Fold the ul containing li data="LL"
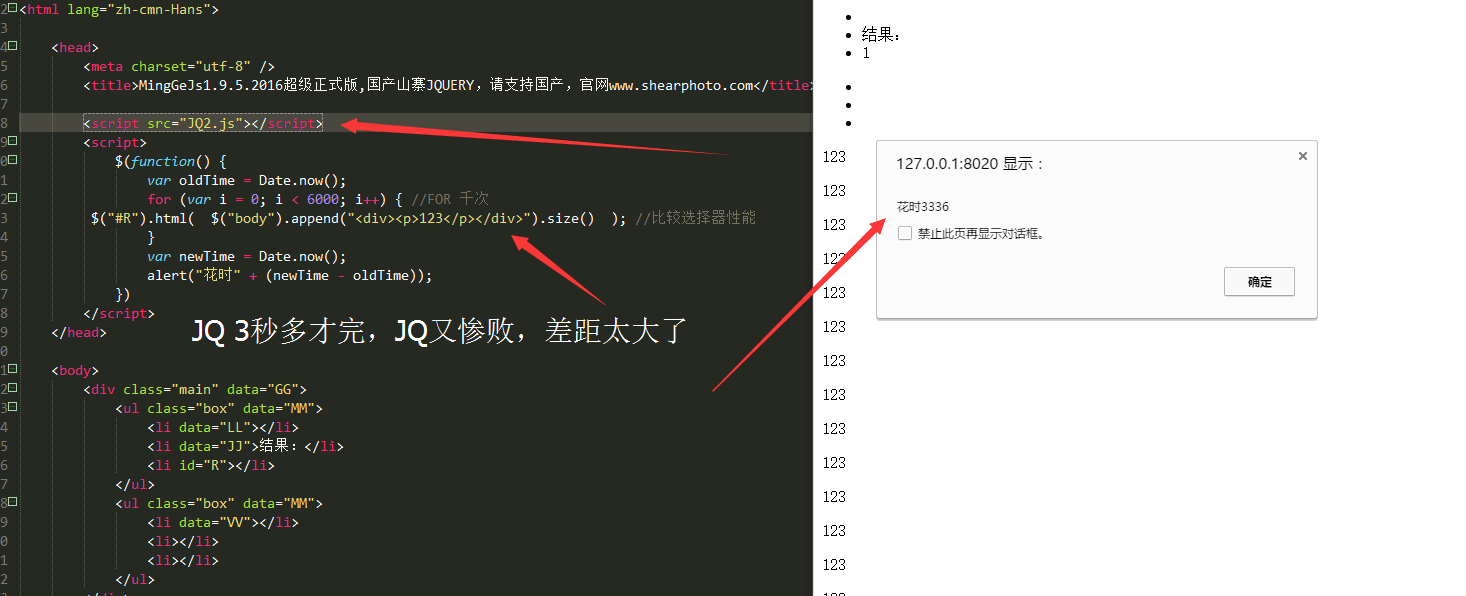The height and width of the screenshot is (596, 1466). point(12,407)
